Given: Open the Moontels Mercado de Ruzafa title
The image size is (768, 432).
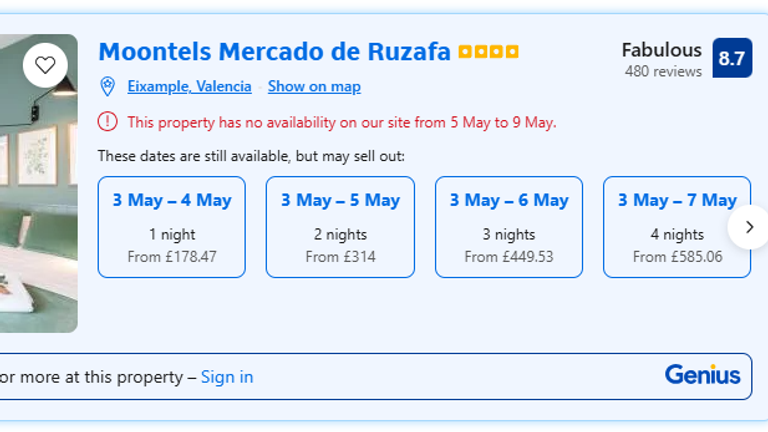Looking at the screenshot, I should [x=274, y=51].
